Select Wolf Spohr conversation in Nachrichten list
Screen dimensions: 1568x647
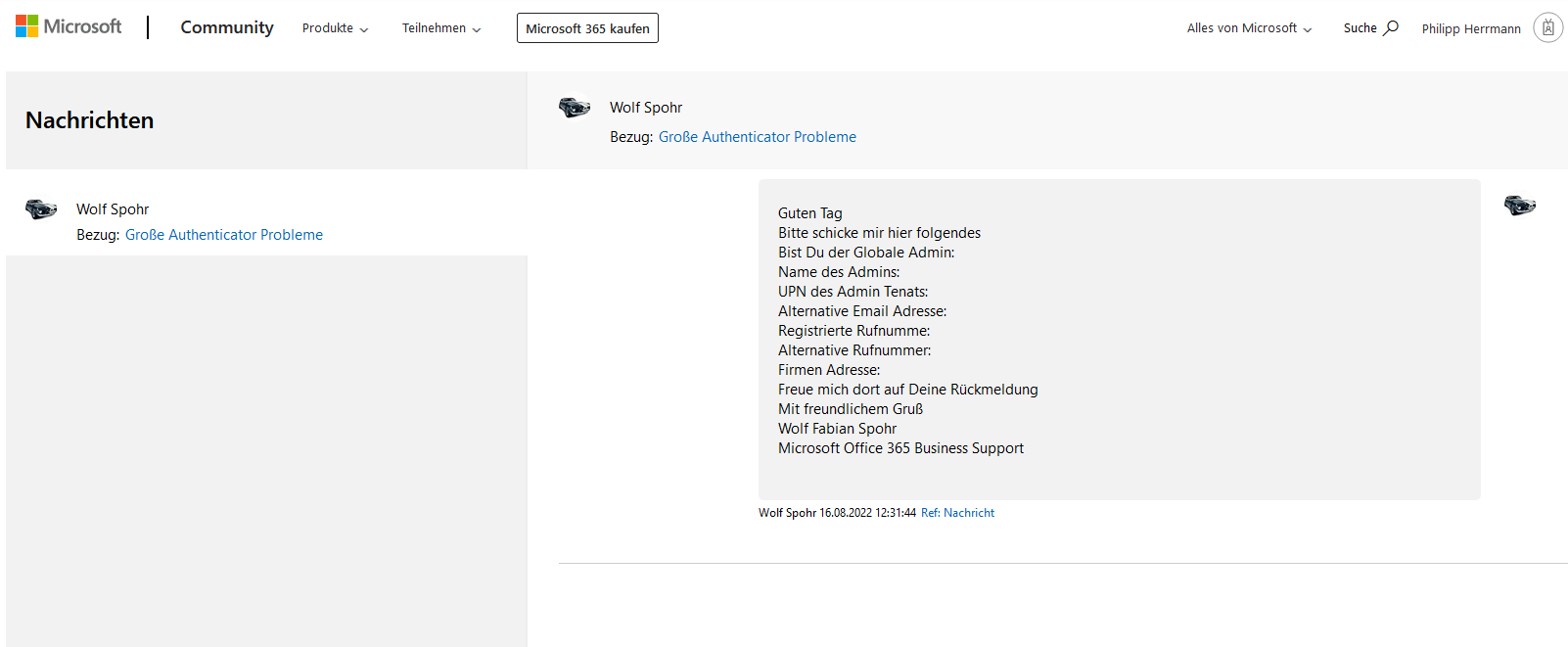pyautogui.click(x=266, y=212)
